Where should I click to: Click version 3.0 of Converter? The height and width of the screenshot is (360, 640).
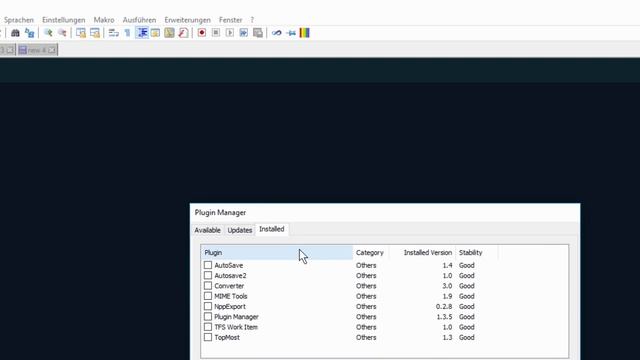pos(447,286)
